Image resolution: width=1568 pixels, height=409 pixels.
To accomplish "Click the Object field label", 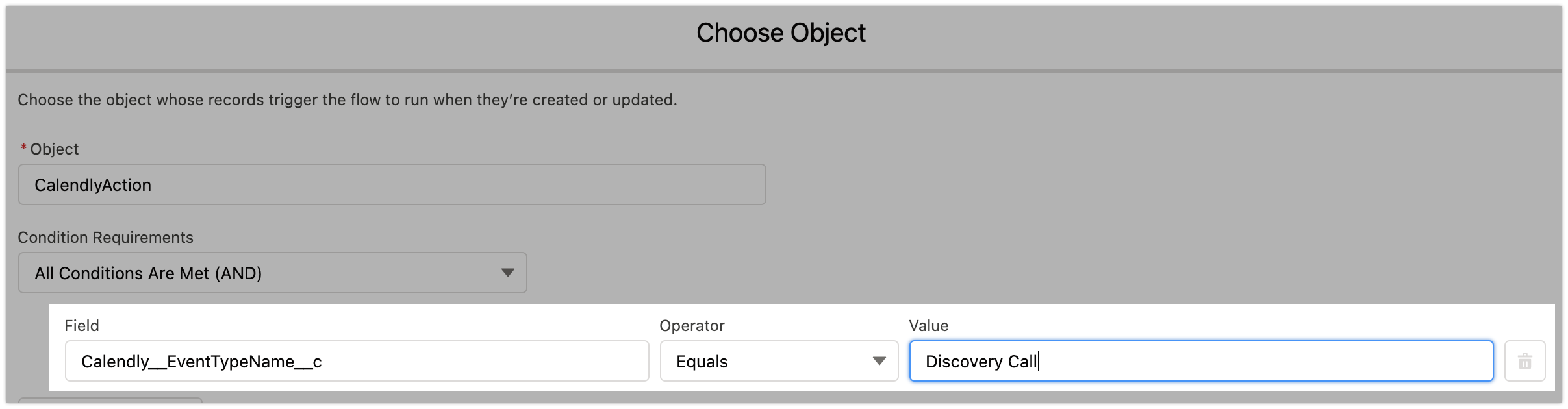I will [x=55, y=149].
